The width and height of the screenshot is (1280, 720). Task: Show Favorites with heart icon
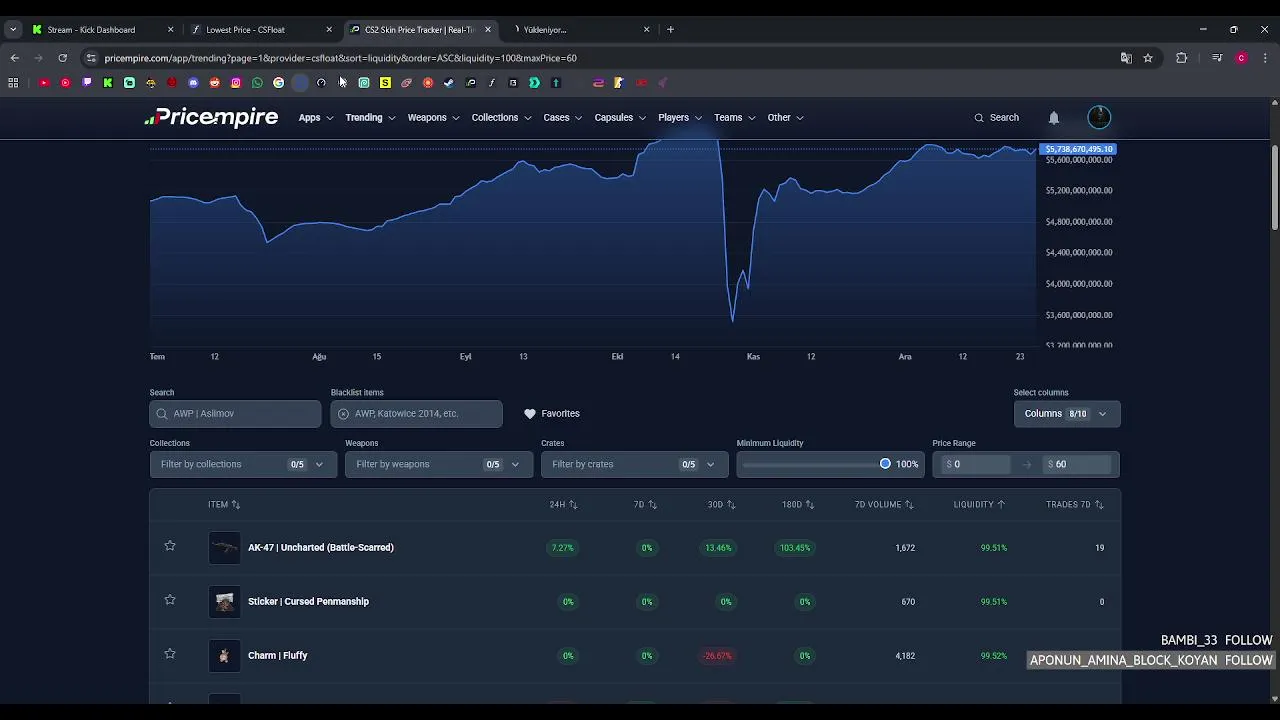(552, 413)
